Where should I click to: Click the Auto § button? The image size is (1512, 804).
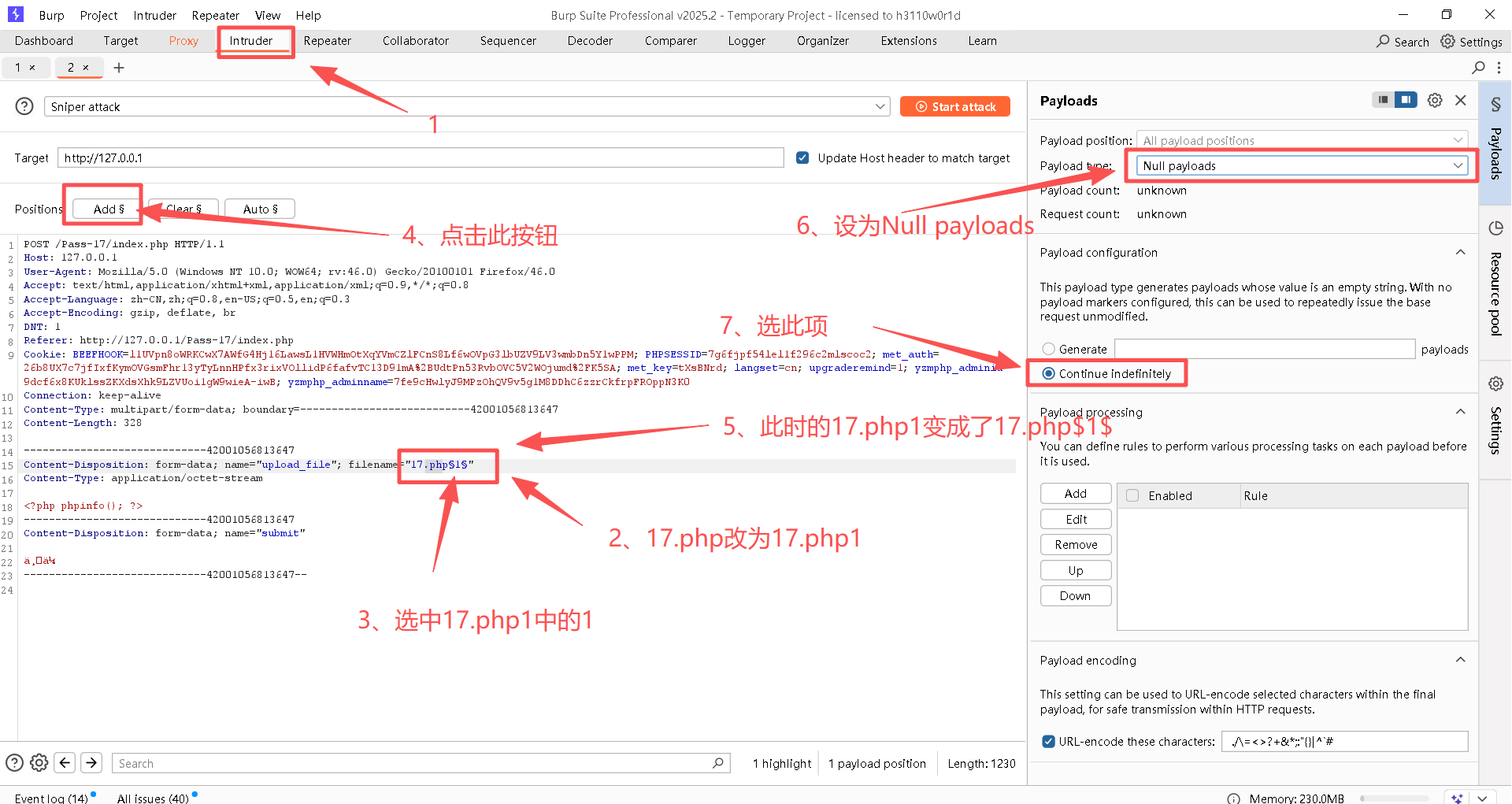260,209
